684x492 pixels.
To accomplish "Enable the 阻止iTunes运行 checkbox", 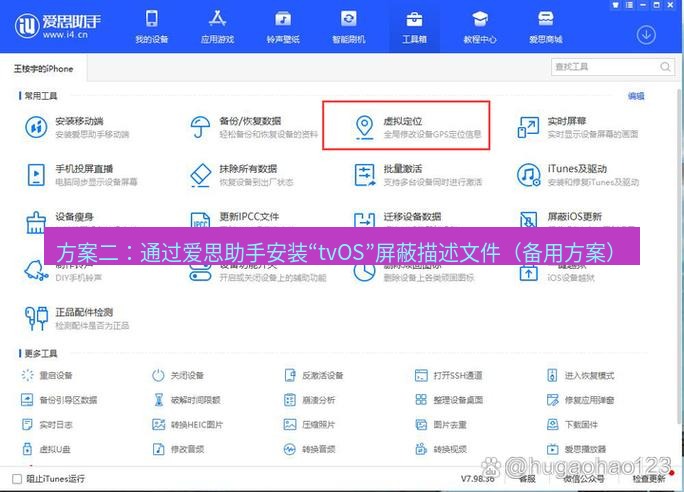I will coord(17,479).
